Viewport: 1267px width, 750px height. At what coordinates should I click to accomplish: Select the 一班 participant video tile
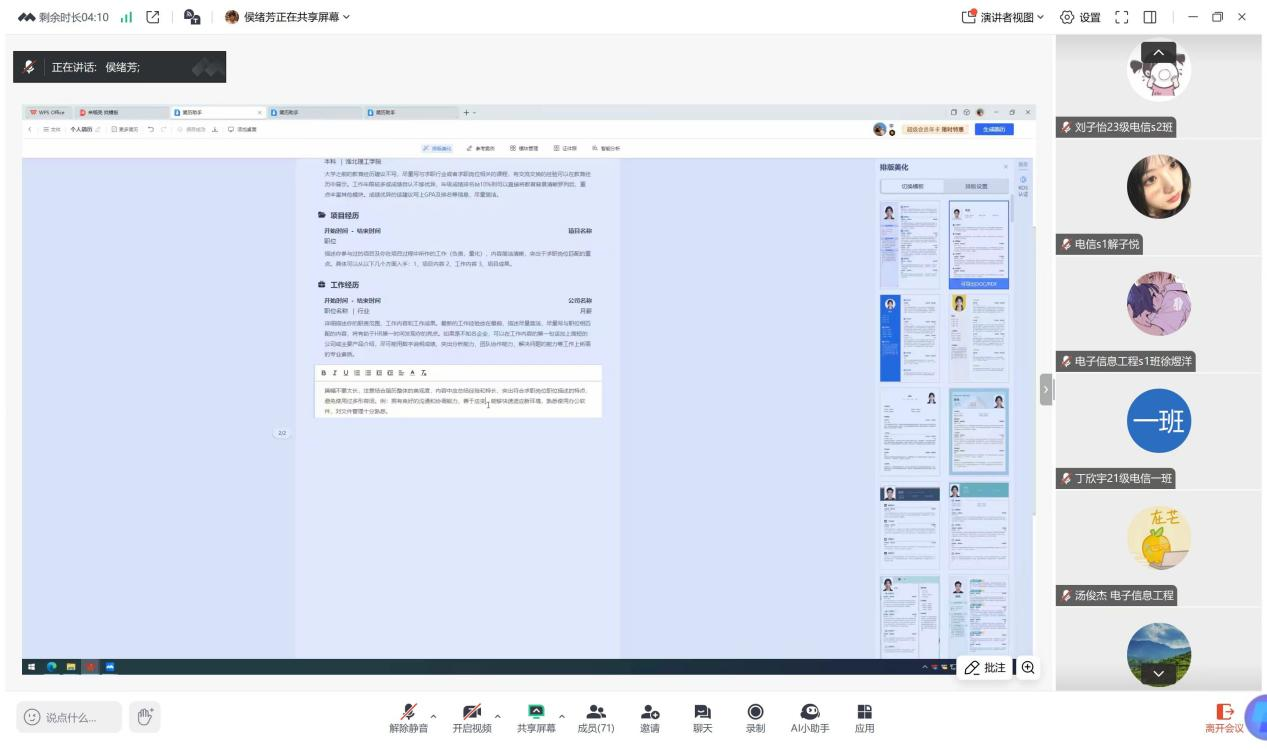click(x=1159, y=422)
